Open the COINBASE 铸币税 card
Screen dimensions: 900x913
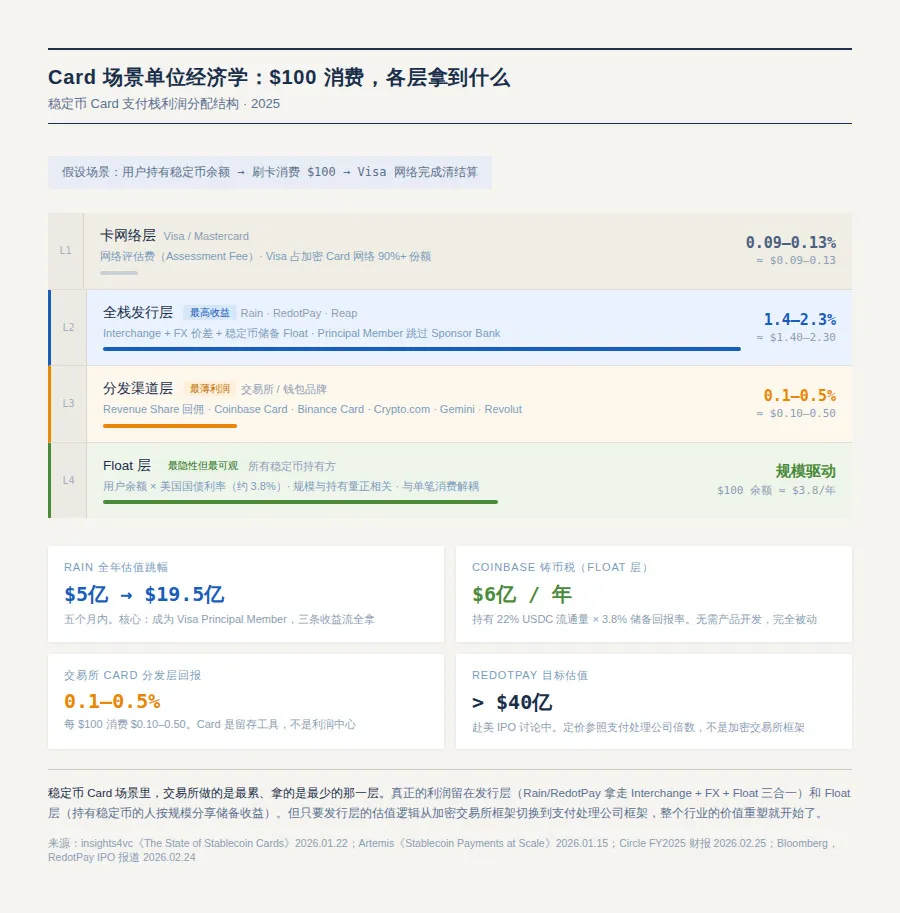[654, 594]
